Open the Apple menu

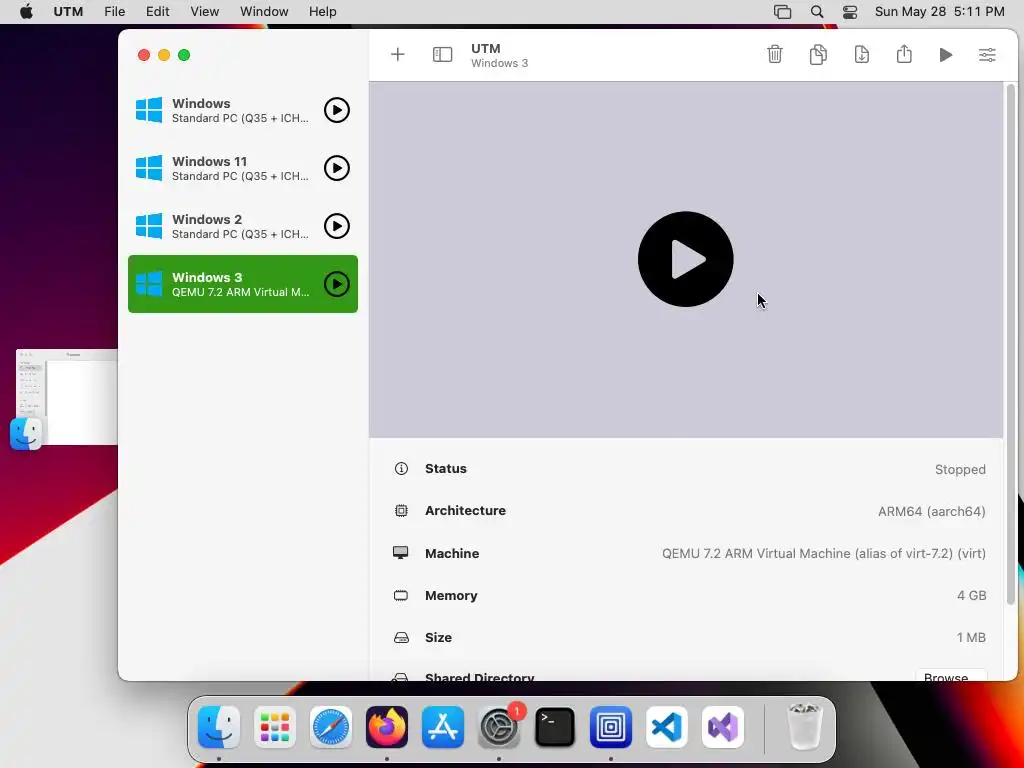click(x=26, y=12)
